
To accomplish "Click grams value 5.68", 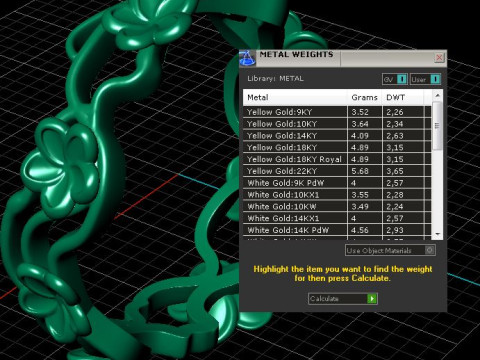I will point(360,171).
